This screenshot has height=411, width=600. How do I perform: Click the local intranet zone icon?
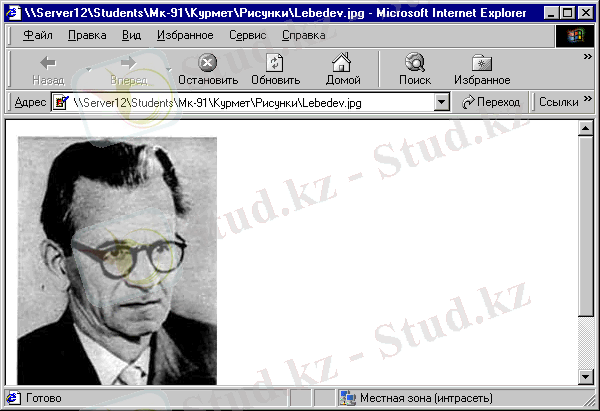(347, 398)
